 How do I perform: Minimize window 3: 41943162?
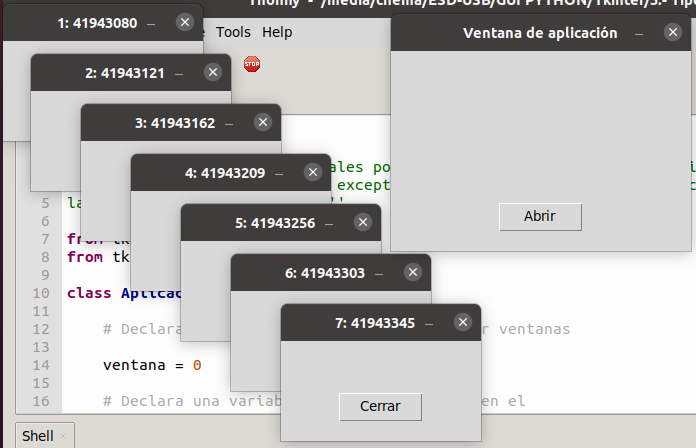[x=229, y=124]
